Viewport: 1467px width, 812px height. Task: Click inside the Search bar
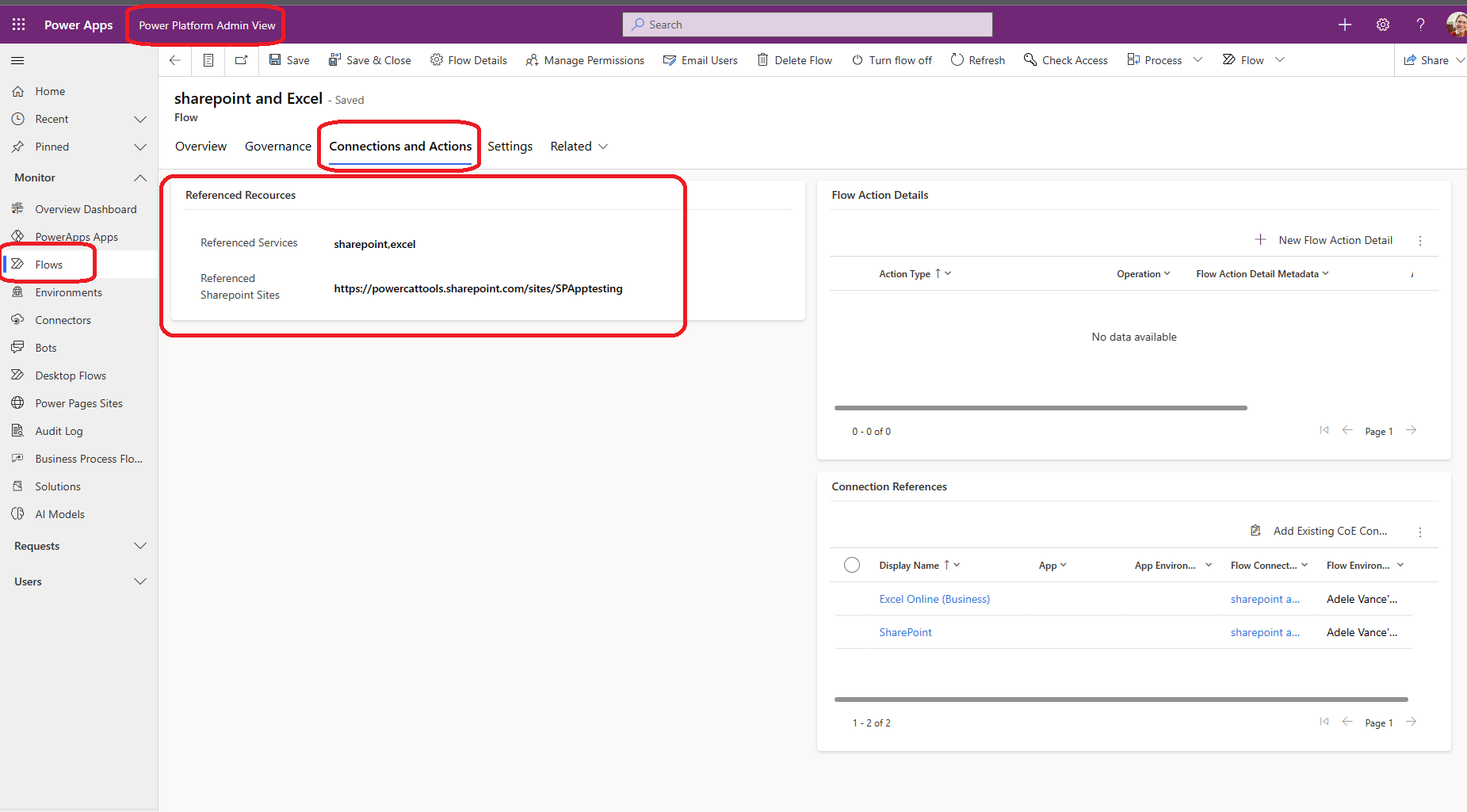[806, 24]
